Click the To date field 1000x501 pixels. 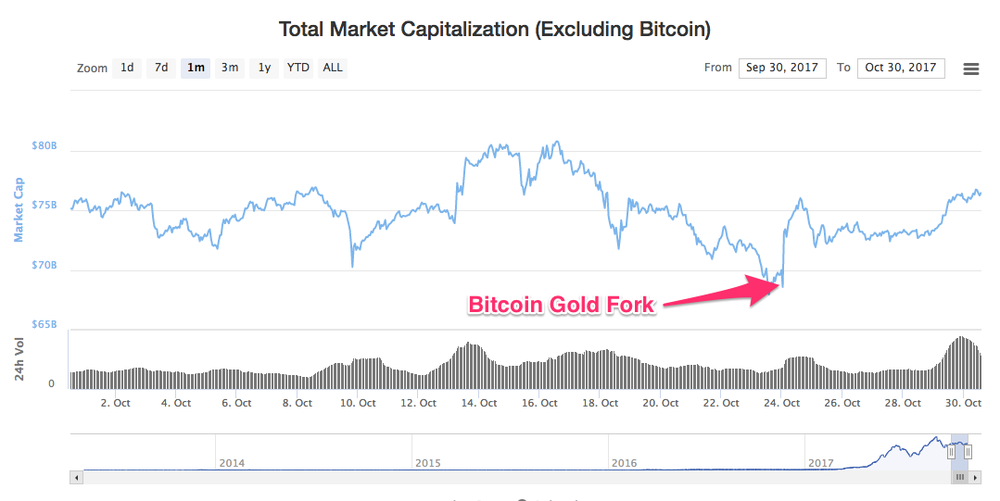(x=901, y=68)
